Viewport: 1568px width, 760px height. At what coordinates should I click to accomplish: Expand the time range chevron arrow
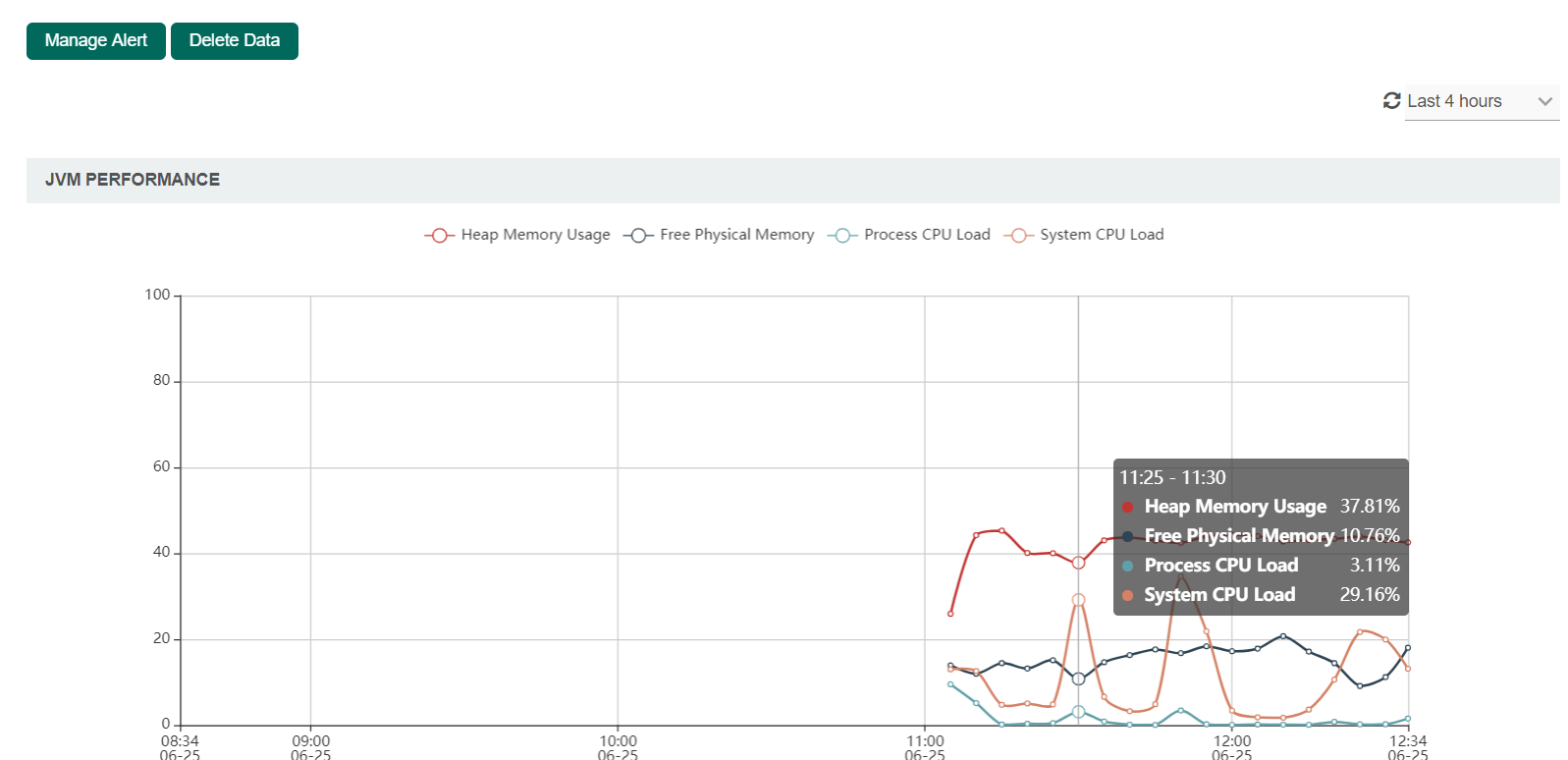tap(1544, 101)
